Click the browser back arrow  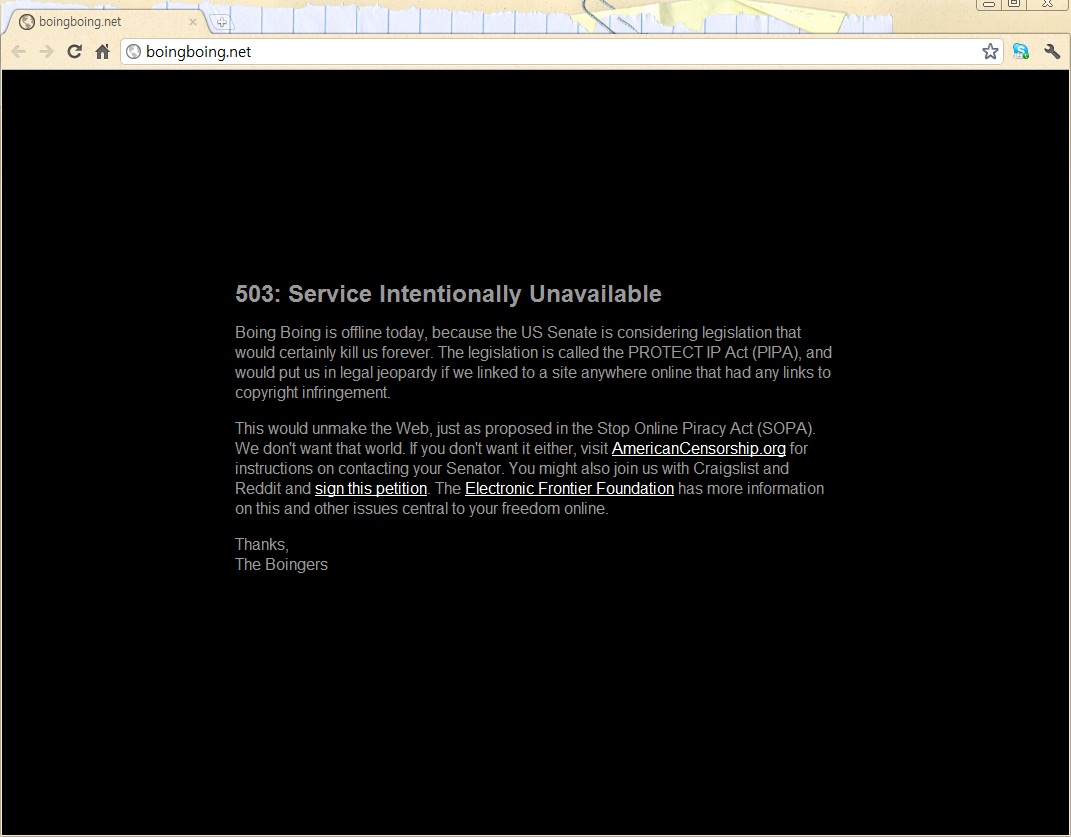click(x=19, y=52)
